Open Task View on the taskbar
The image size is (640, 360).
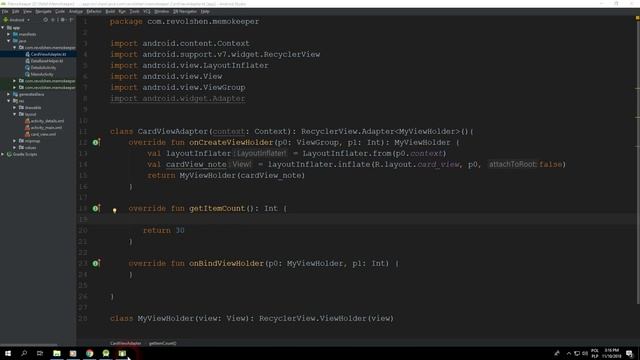point(40,353)
